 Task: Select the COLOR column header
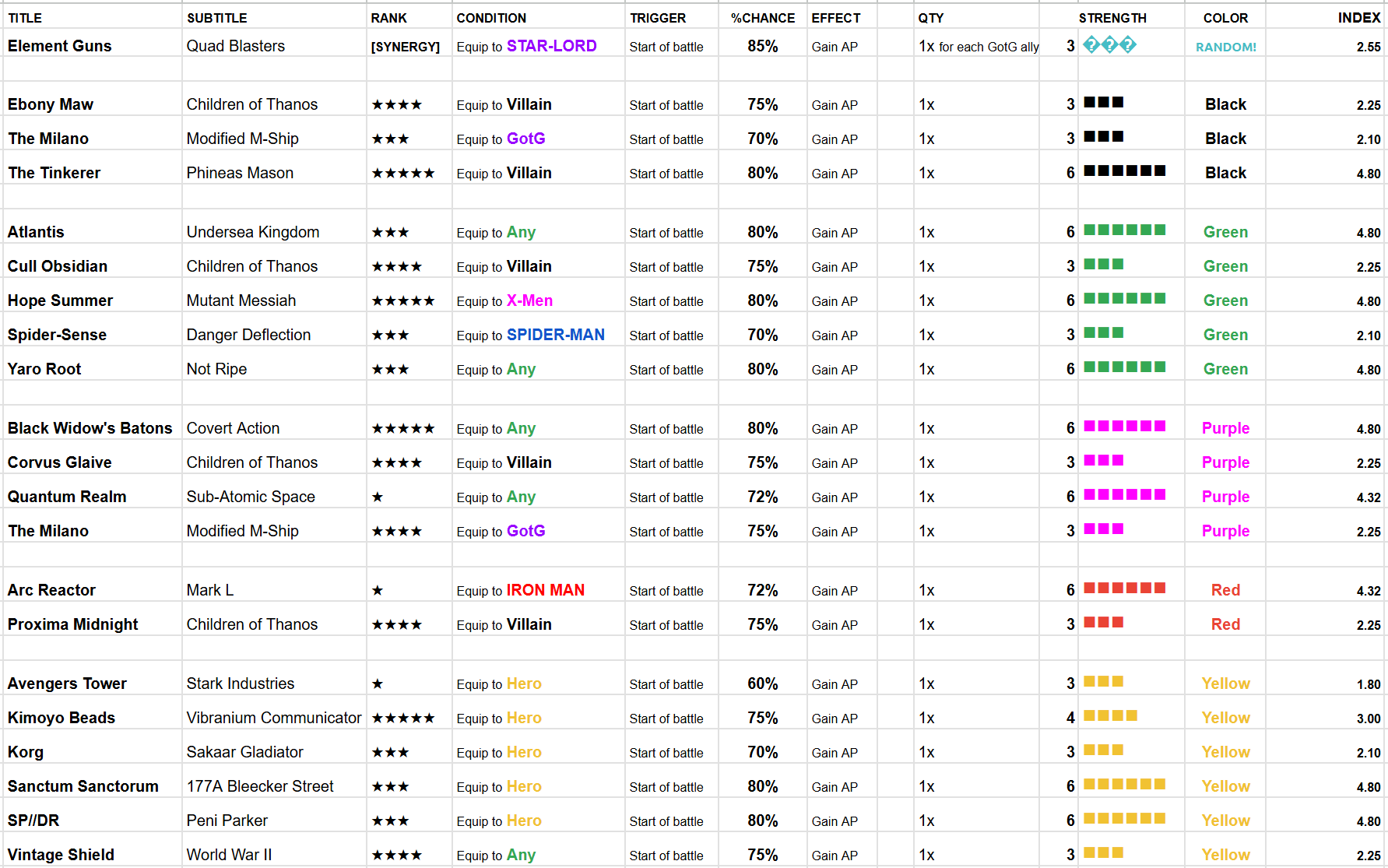[1225, 18]
